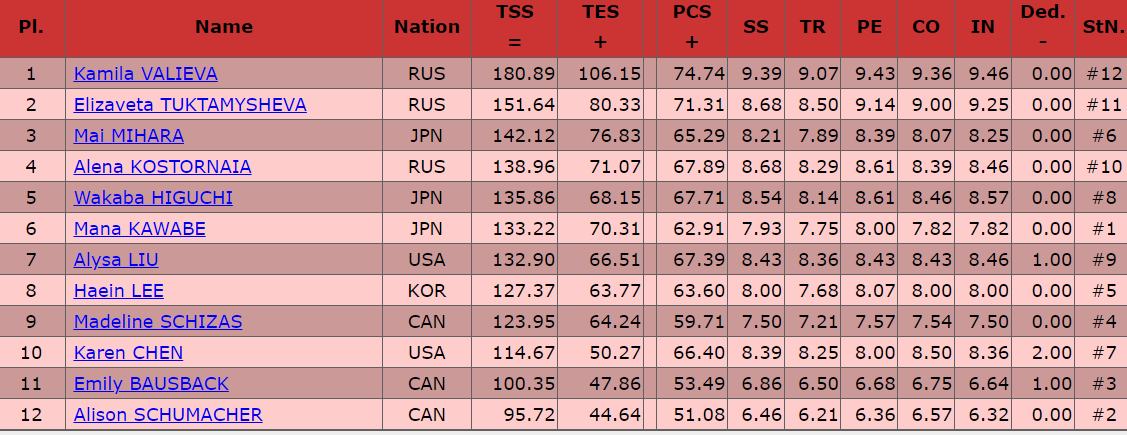1127x435 pixels.
Task: Click Valieva's TSS score 180.89
Action: tap(524, 73)
